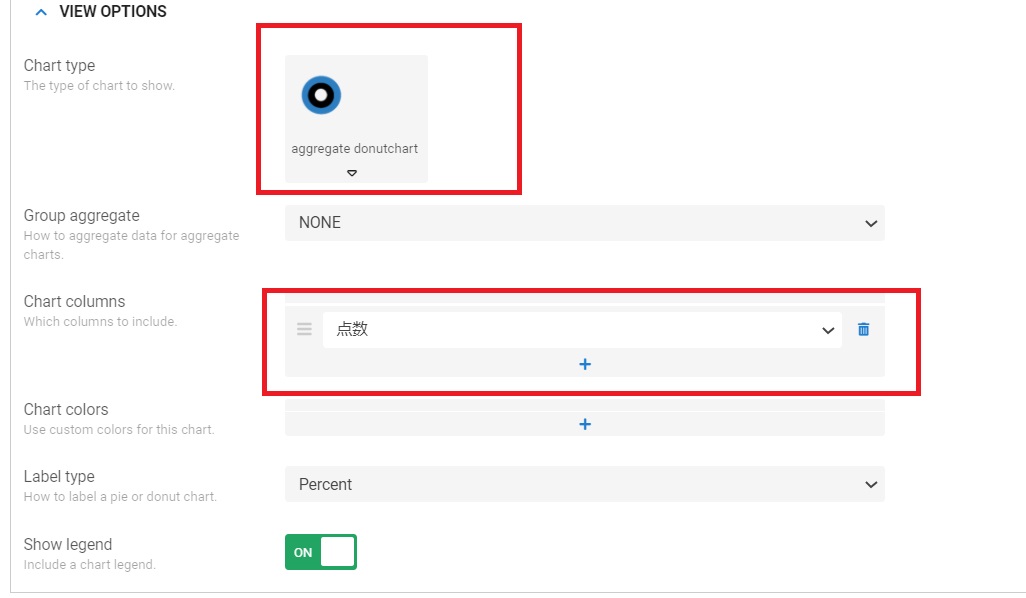
Task: Click 'How to aggregate data' description text
Action: (132, 245)
